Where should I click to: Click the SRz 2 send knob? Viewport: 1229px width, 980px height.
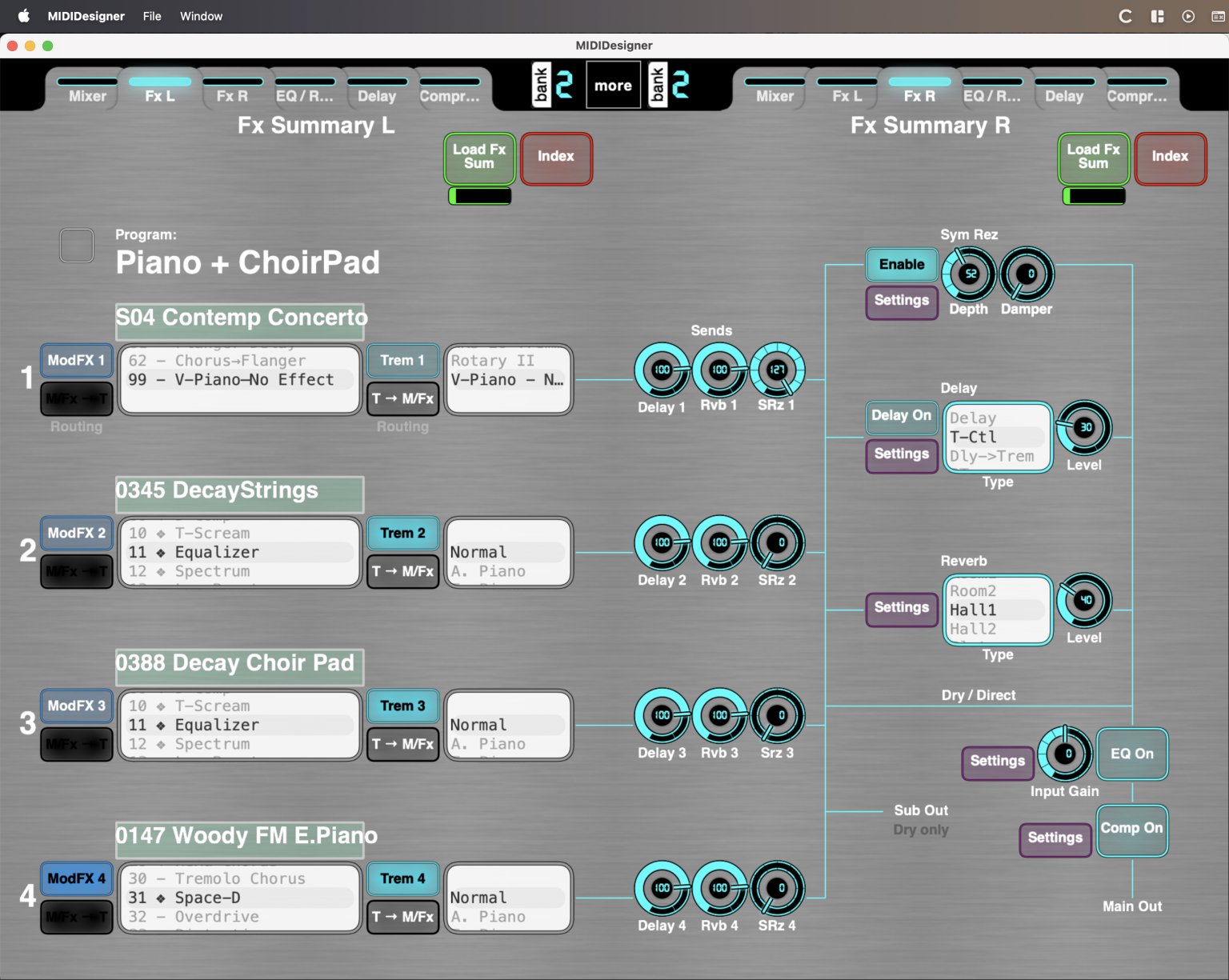tap(777, 543)
